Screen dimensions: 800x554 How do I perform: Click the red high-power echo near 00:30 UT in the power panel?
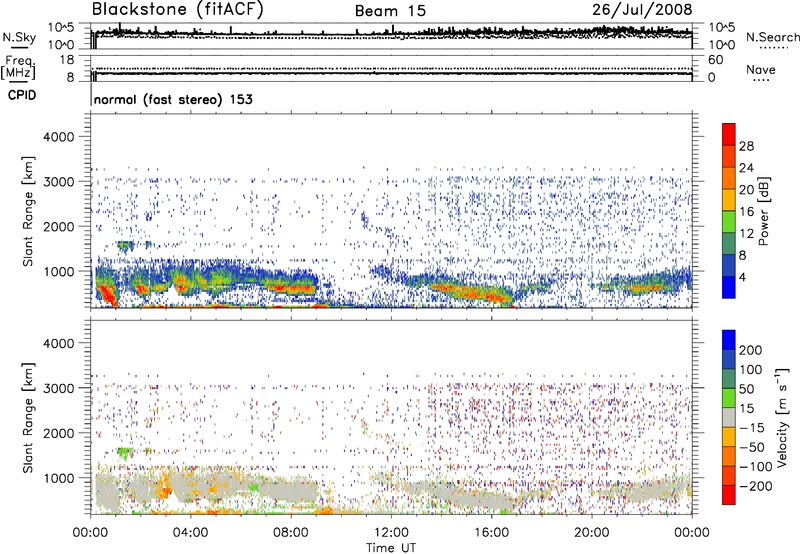click(108, 295)
